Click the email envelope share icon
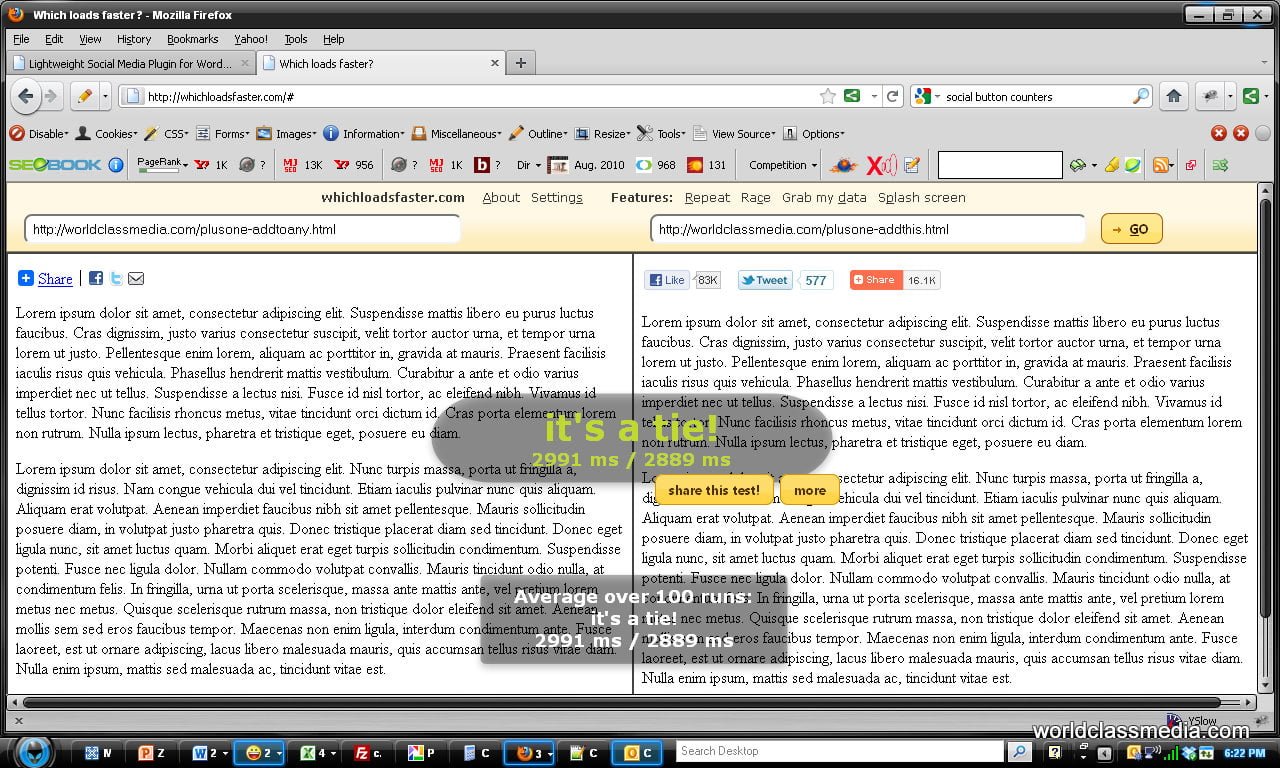The width and height of the screenshot is (1280, 768). coord(136,279)
